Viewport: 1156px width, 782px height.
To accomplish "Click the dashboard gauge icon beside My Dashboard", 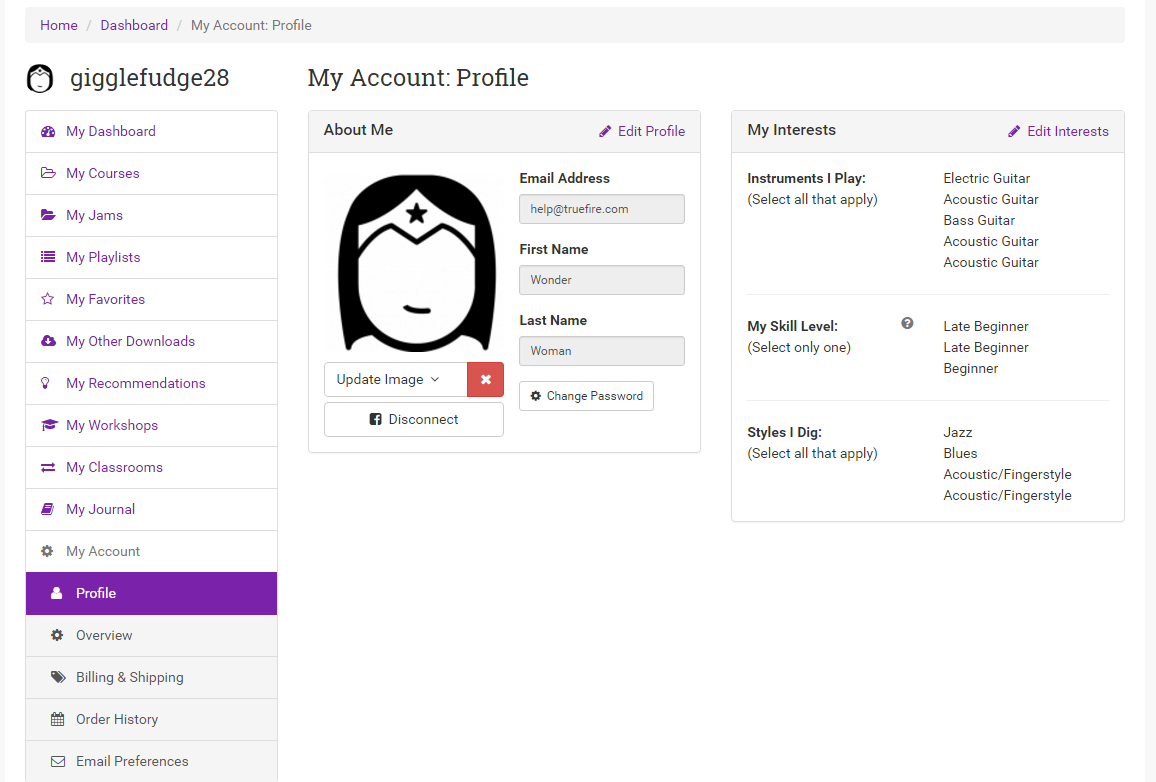I will (x=48, y=131).
